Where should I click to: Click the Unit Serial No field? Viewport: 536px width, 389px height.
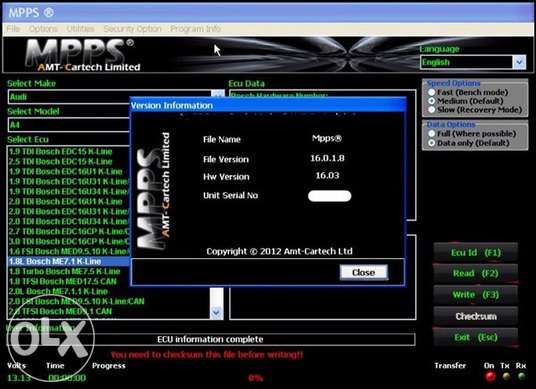(330, 196)
